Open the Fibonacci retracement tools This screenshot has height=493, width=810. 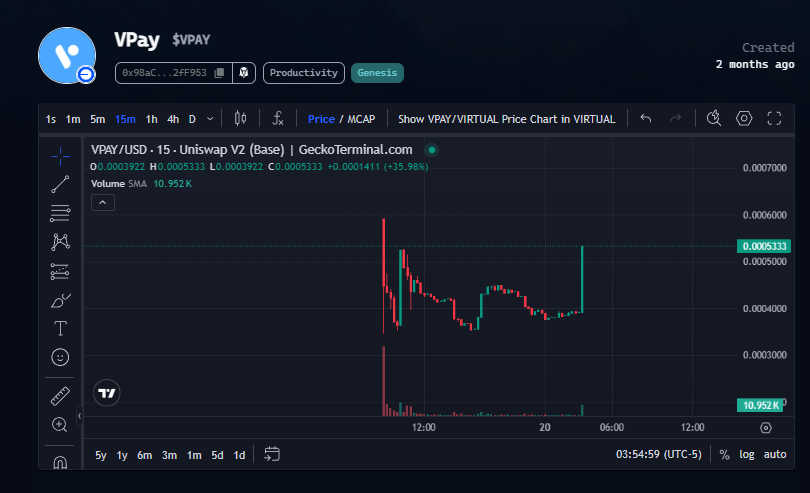60,213
